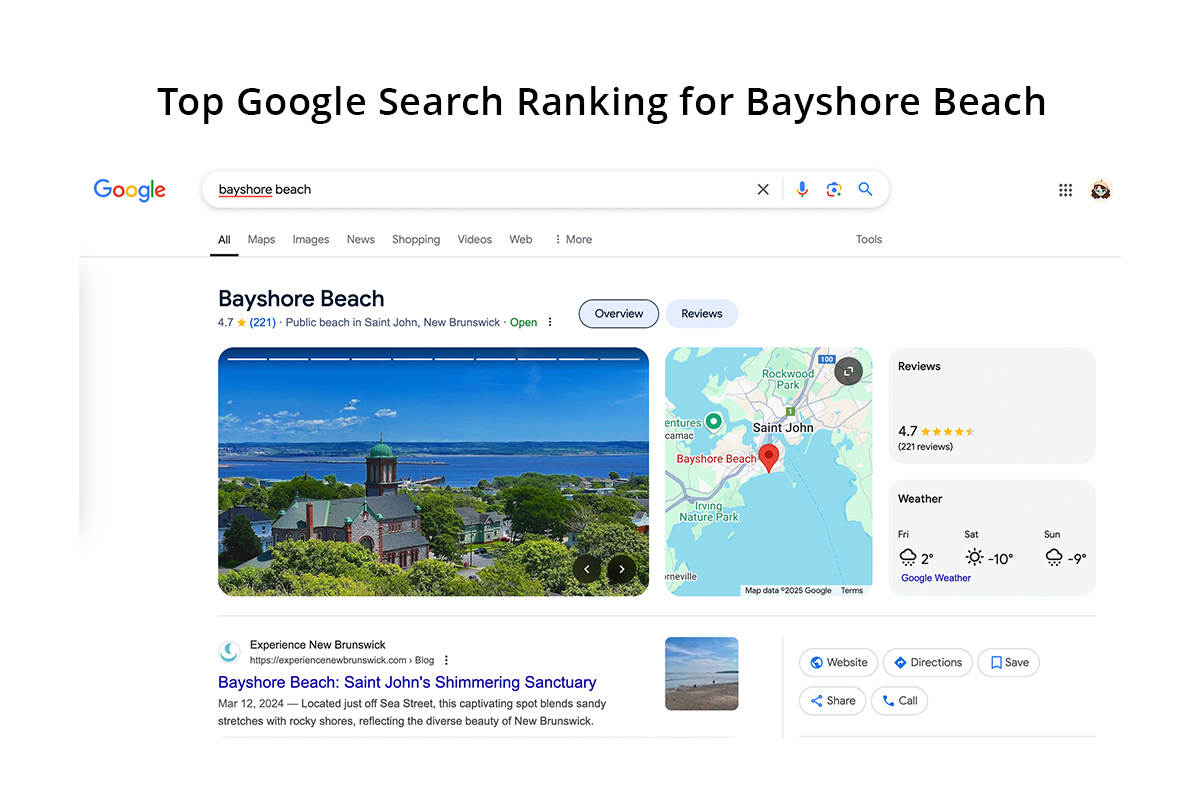Open the Website button

839,662
